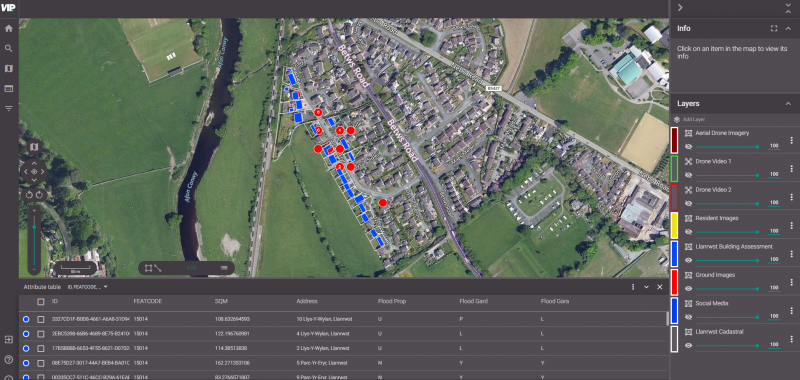
Task: Open the map icon in left sidebar
Action: tap(8, 68)
